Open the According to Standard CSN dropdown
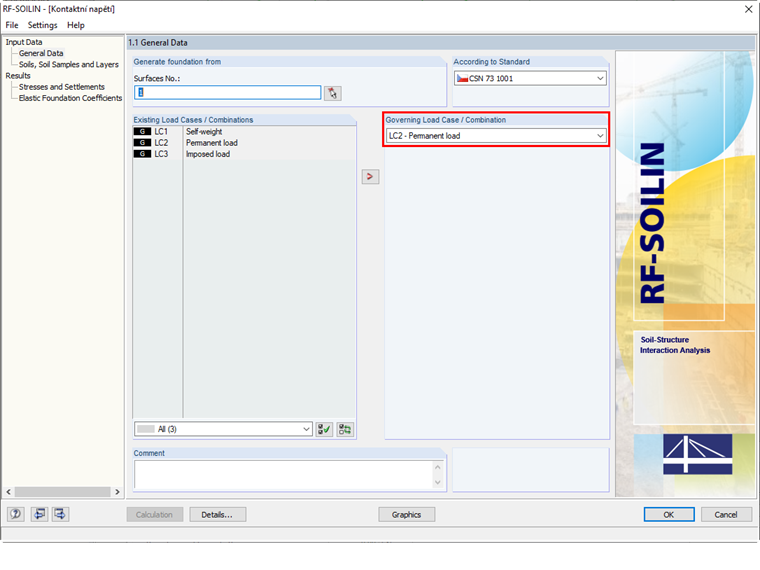Screen dimensions: 760x570 pos(530,78)
